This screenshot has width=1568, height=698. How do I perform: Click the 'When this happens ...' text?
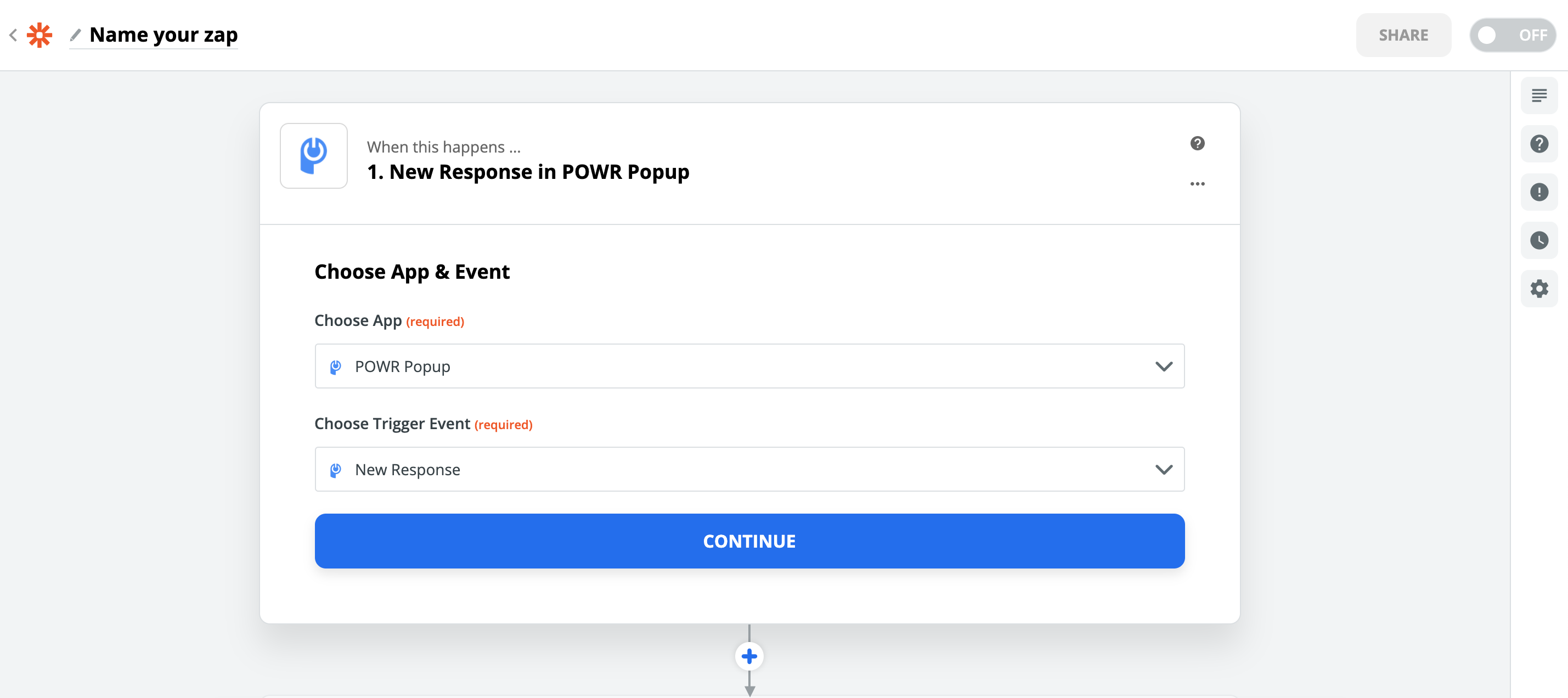point(444,147)
